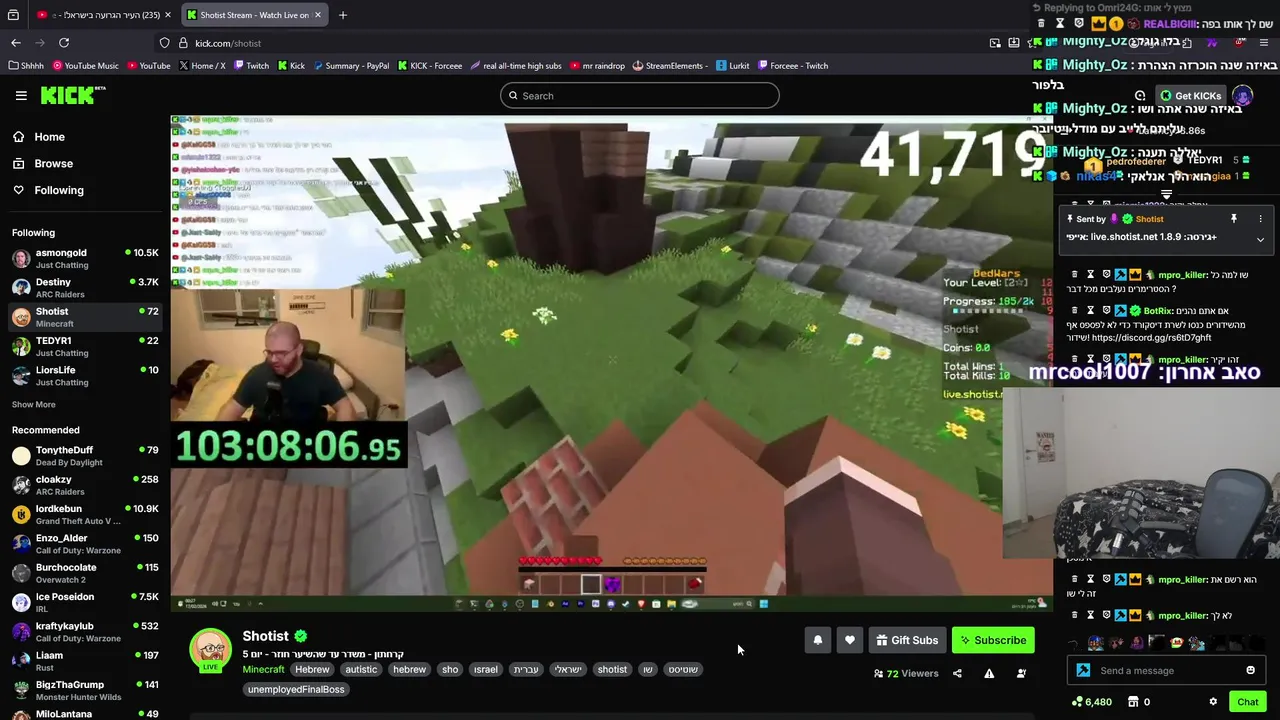Go to Home in sidebar
Viewport: 1280px width, 720px height.
point(49,137)
